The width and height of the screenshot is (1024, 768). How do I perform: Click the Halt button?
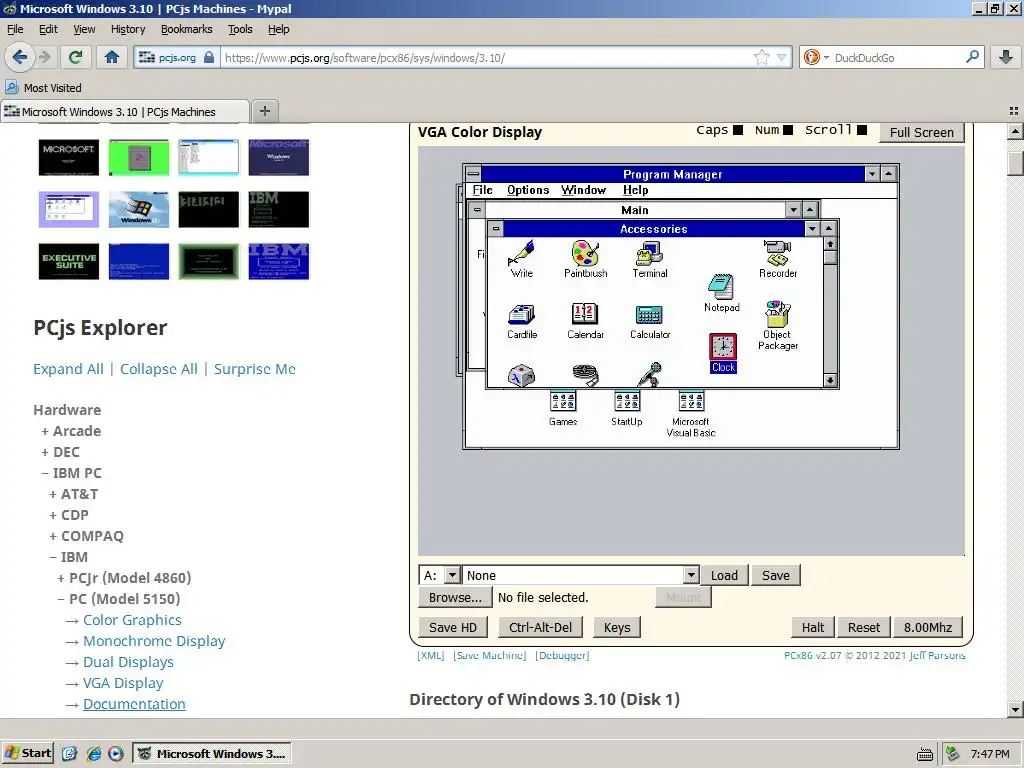click(x=812, y=628)
